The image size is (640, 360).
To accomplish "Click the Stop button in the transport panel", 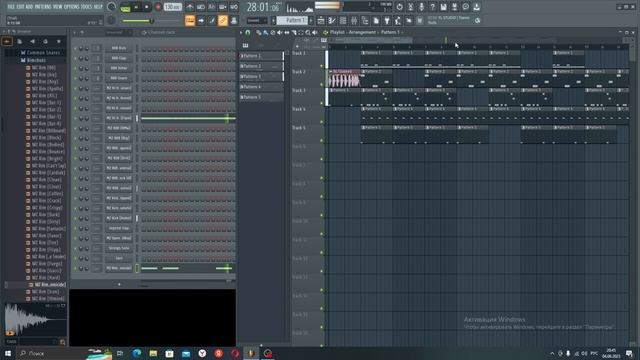I will pyautogui.click(x=147, y=7).
